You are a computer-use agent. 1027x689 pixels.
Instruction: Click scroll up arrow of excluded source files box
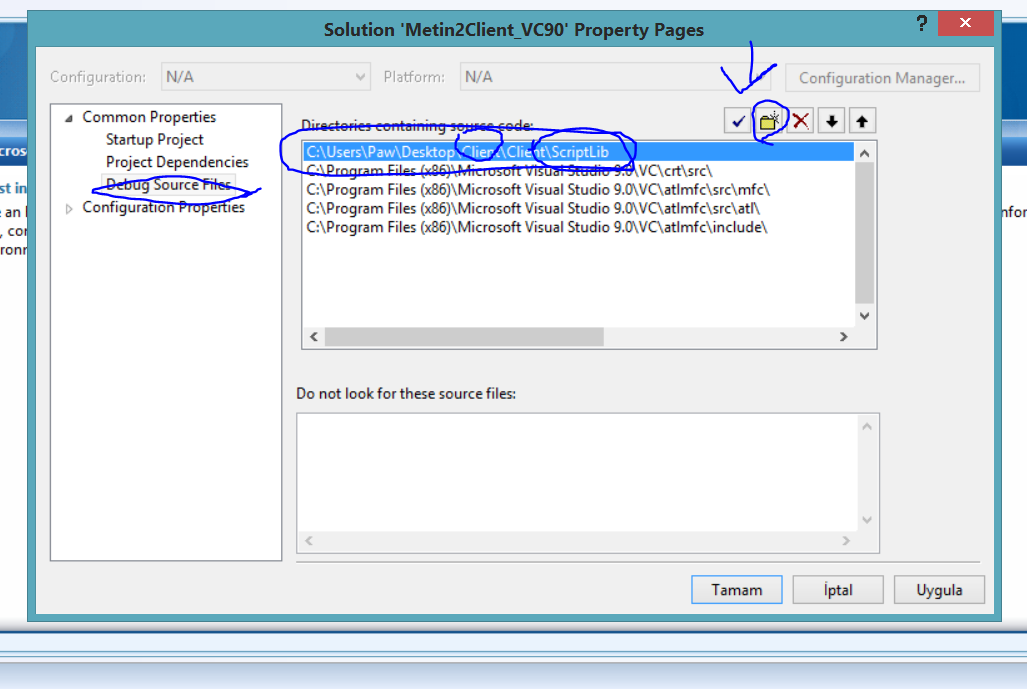coord(867,426)
